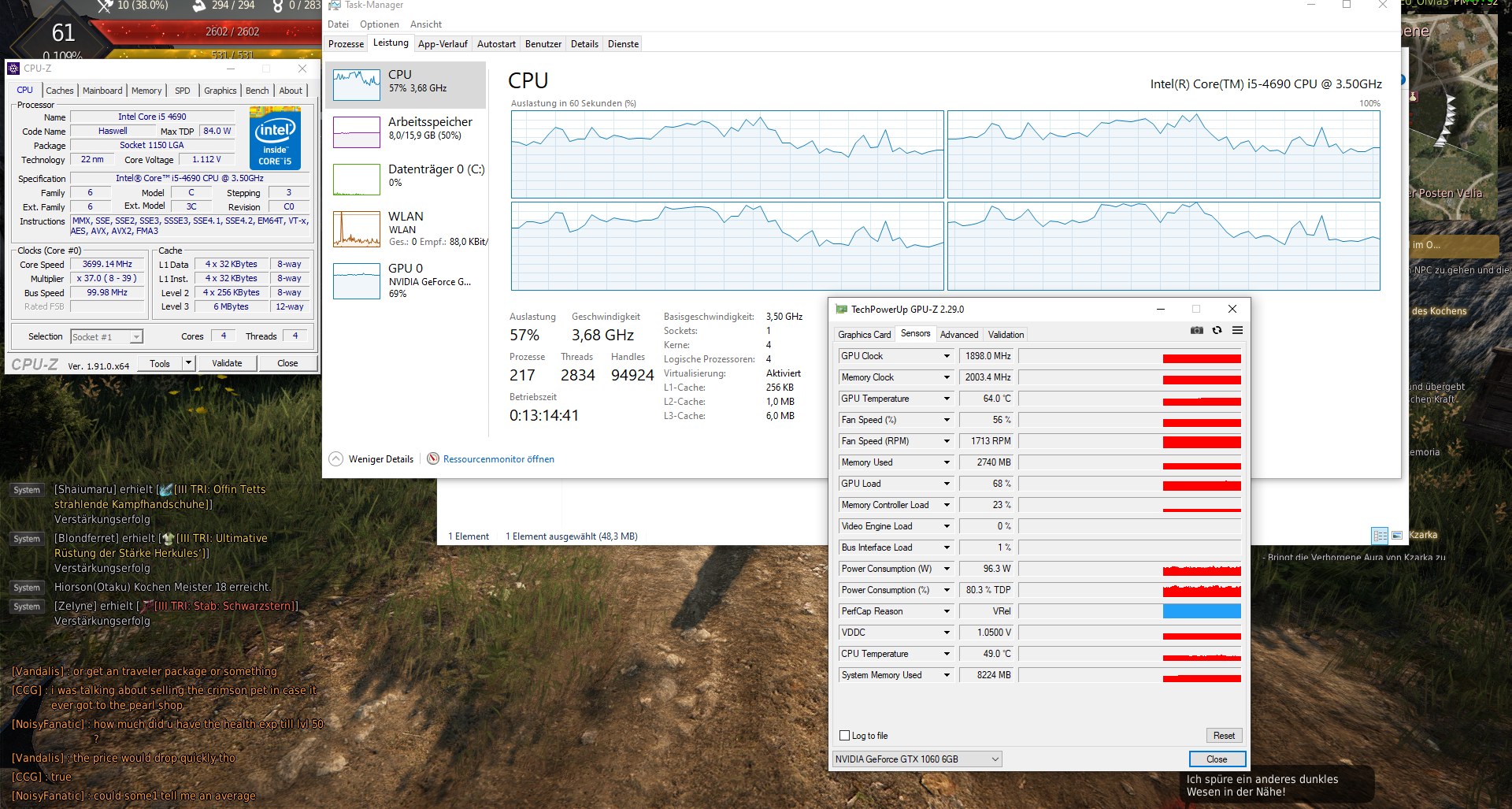Open the NVIDIA GeForce GTX 1060 6GB selector
This screenshot has width=1512, height=809.
click(x=917, y=759)
